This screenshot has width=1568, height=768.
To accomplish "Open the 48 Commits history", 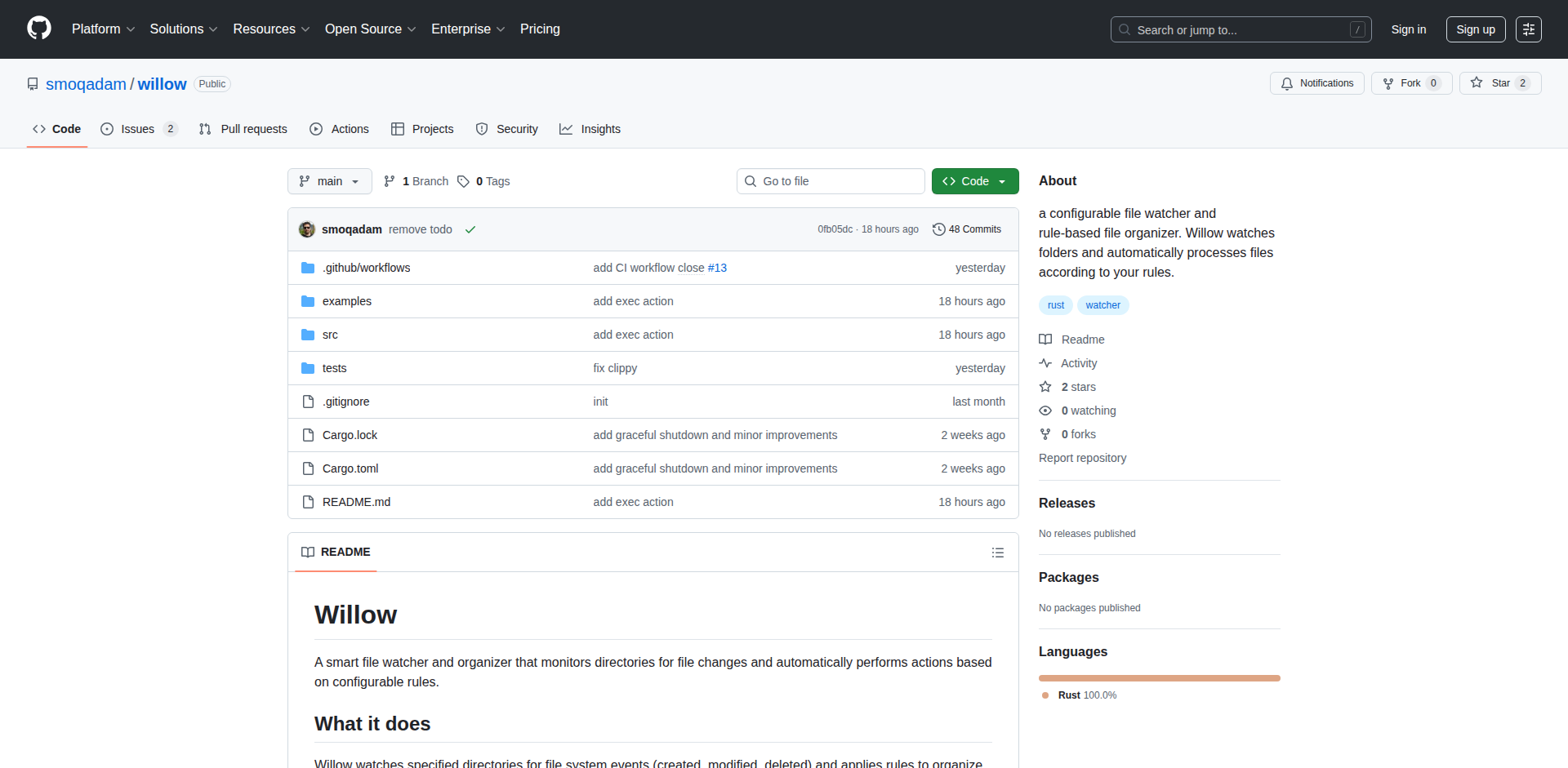I will 967,229.
